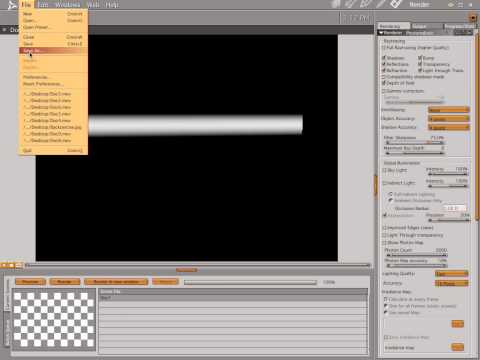Click the render progress bar

point(250,282)
